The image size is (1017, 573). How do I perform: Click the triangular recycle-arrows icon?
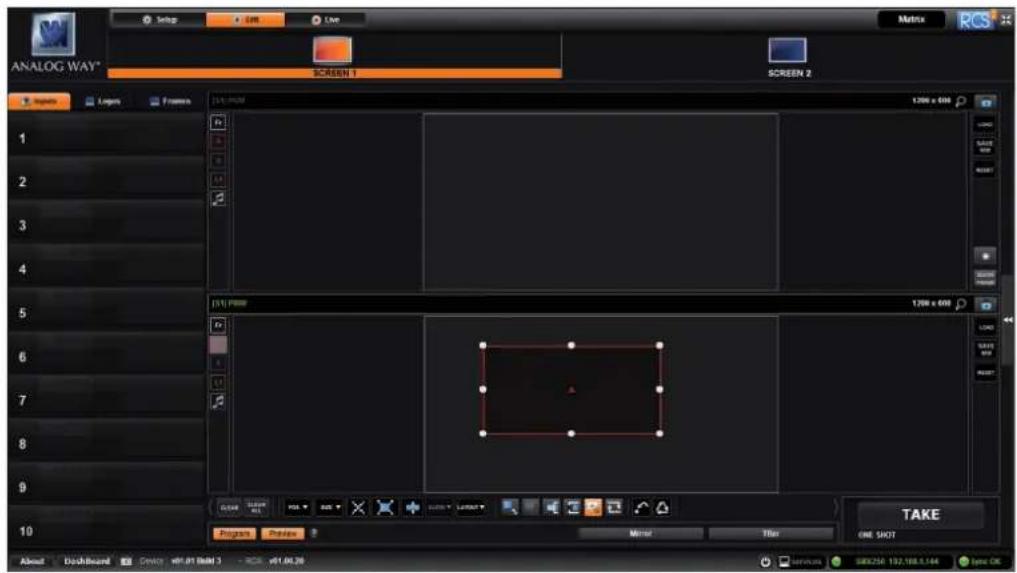point(662,507)
